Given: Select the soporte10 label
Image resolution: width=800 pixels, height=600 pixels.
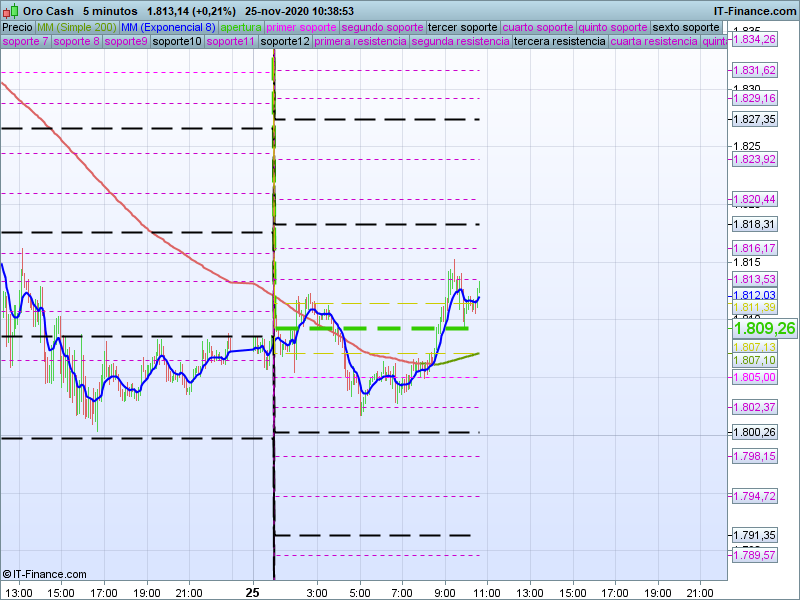Looking at the screenshot, I should [177, 42].
